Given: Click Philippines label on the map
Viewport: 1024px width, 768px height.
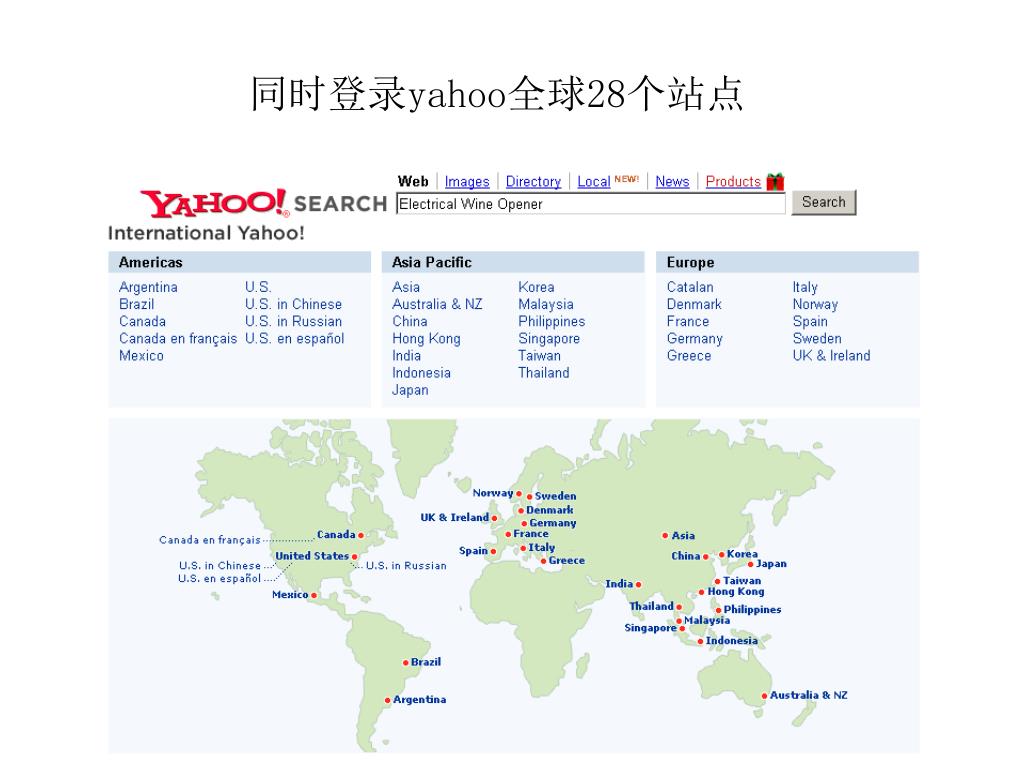Looking at the screenshot, I should point(752,609).
